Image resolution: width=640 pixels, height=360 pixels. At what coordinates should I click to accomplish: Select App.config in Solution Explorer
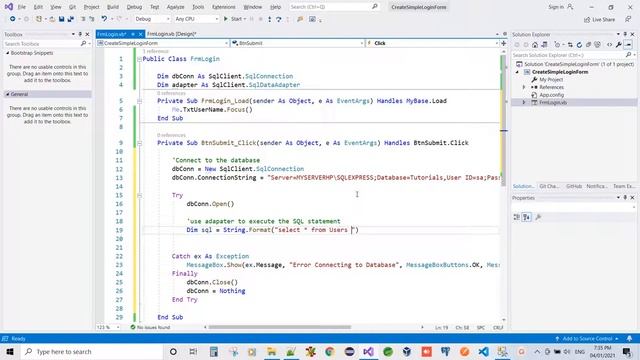tap(551, 95)
